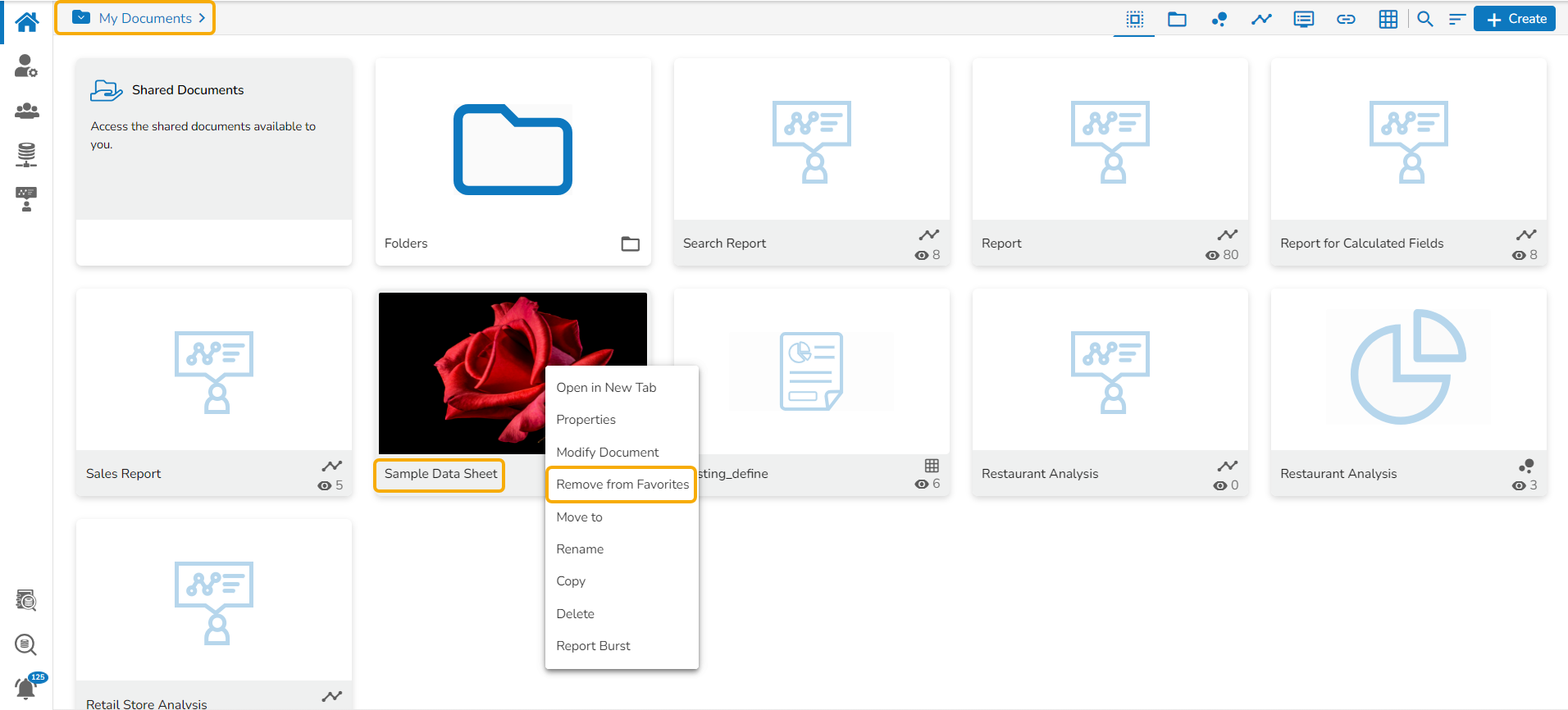Image resolution: width=1568 pixels, height=710 pixels.
Task: Open the notifications bell with 125 badge
Action: pyautogui.click(x=26, y=687)
